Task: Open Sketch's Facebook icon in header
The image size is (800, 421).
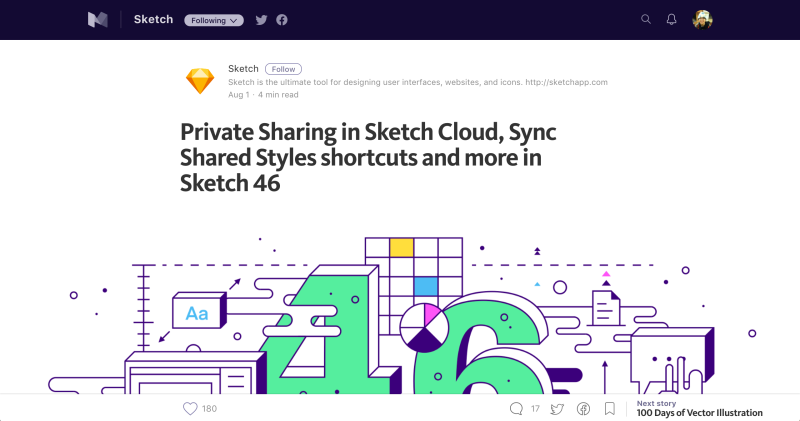Action: point(282,20)
